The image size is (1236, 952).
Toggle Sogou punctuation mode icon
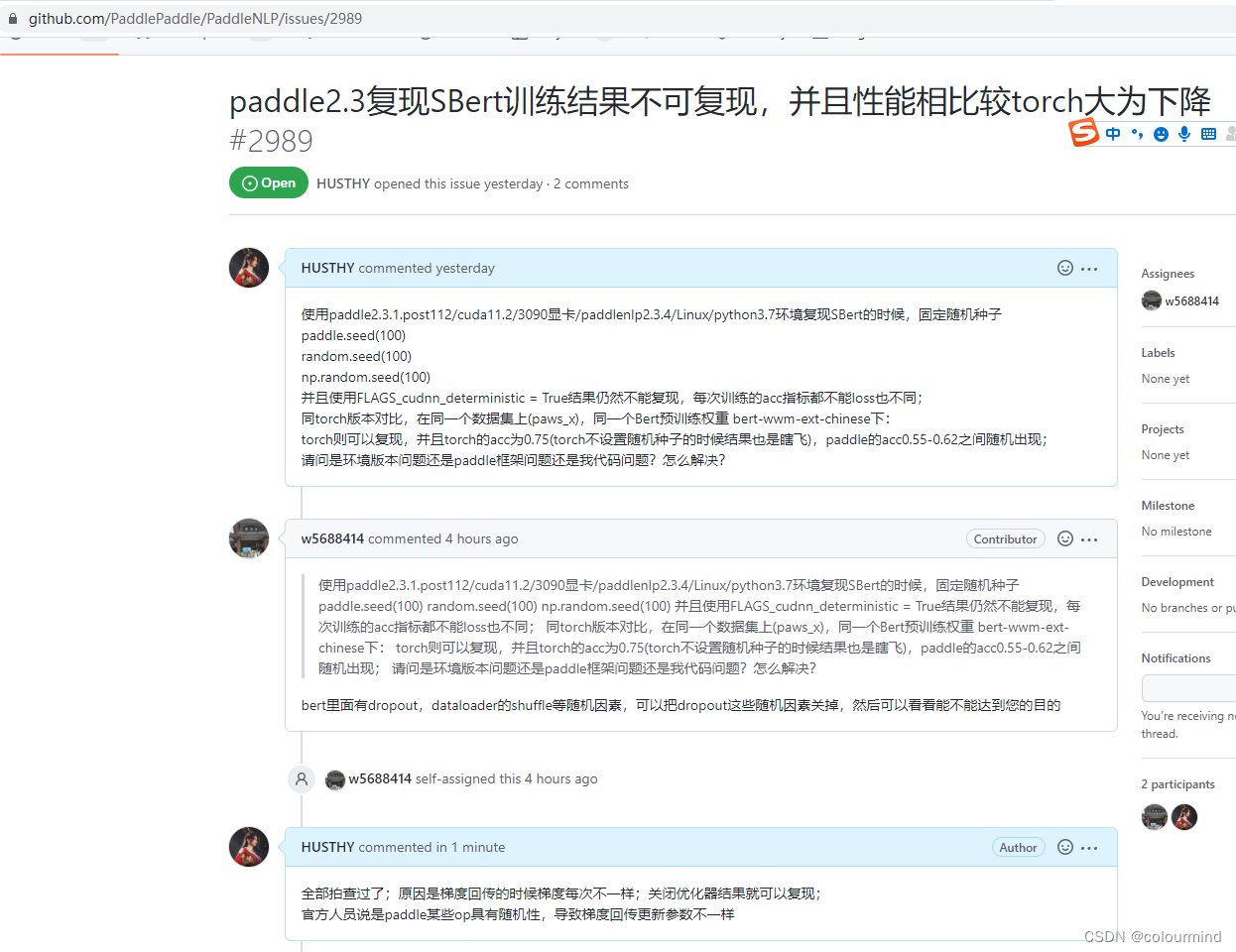[1137, 134]
